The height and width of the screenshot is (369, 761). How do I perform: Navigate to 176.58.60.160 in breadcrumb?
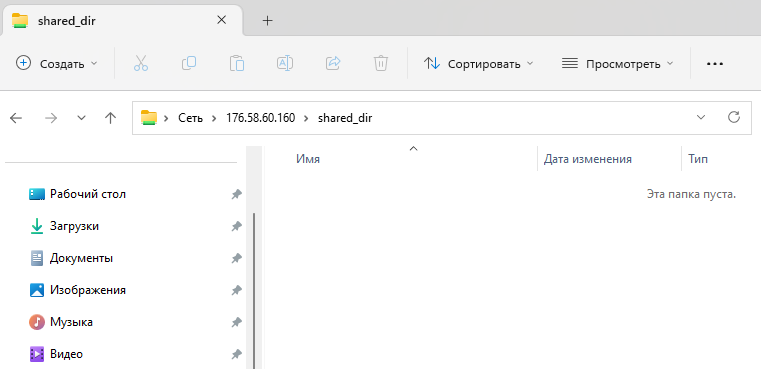pyautogui.click(x=260, y=118)
